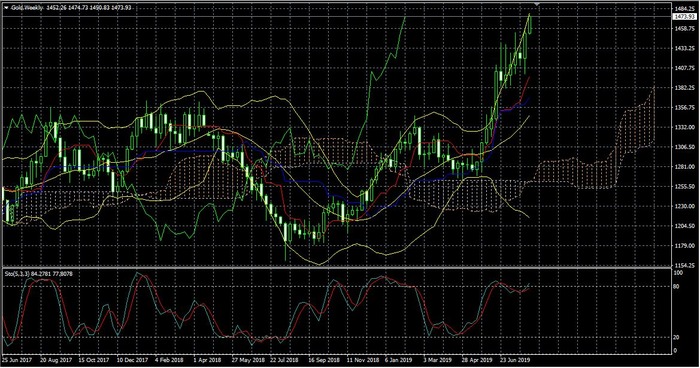Click the stochastic 80 level label

(x=676, y=286)
